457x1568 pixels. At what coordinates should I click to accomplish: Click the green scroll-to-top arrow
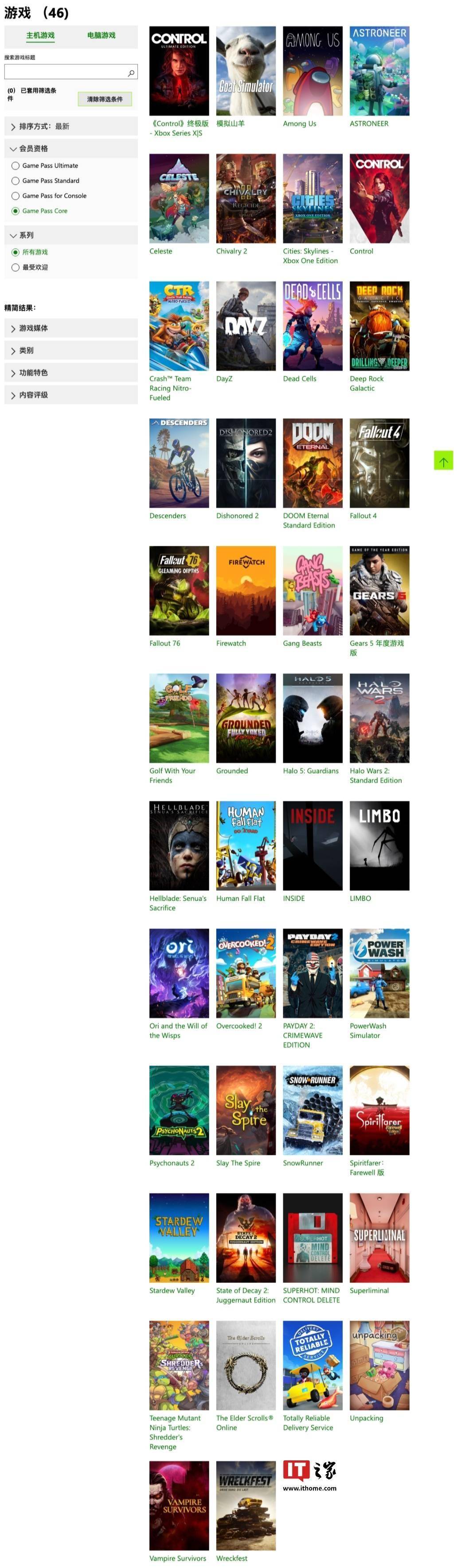443,460
